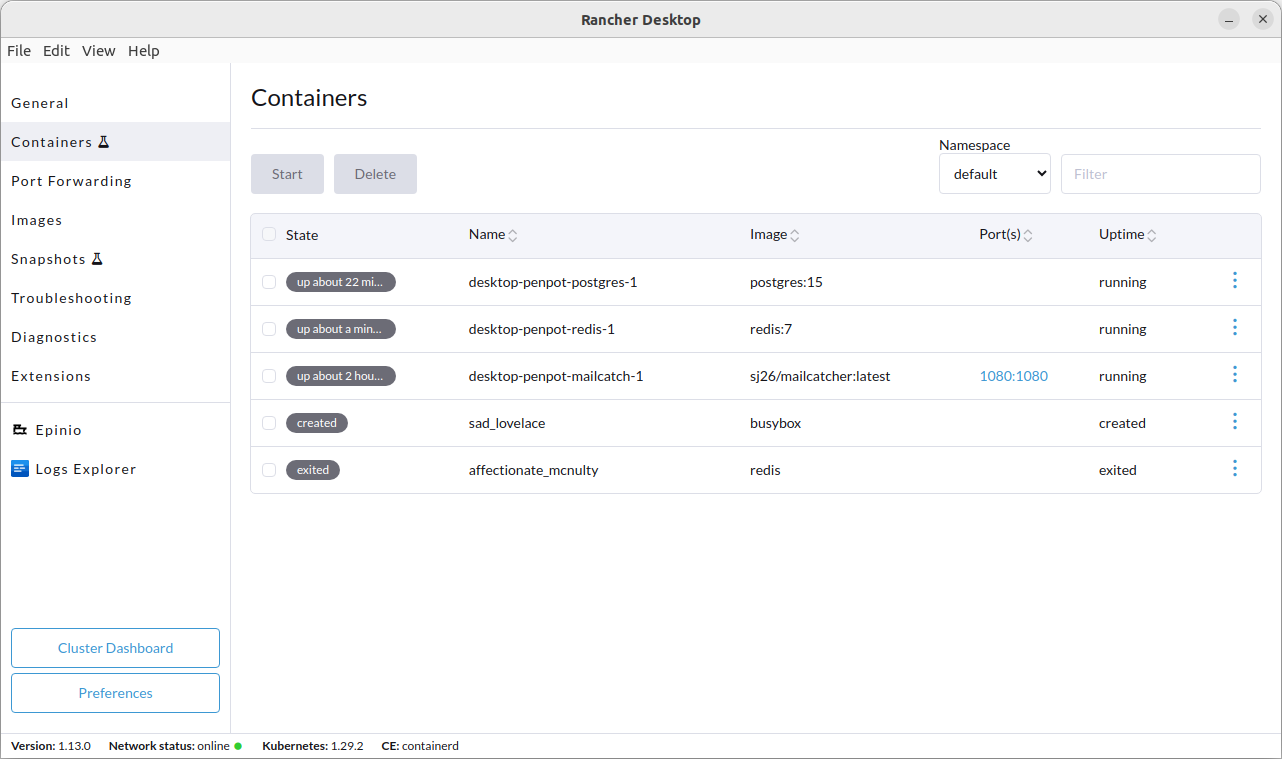Open the Help menu
This screenshot has width=1282, height=759.
point(144,51)
